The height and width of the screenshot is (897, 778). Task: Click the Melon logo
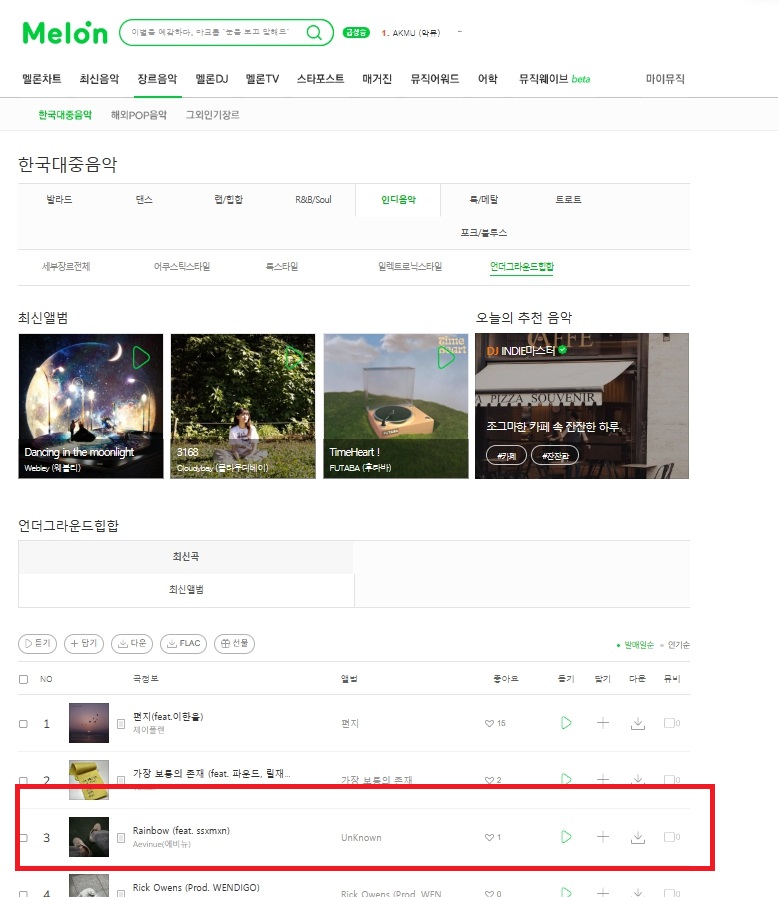(x=65, y=33)
